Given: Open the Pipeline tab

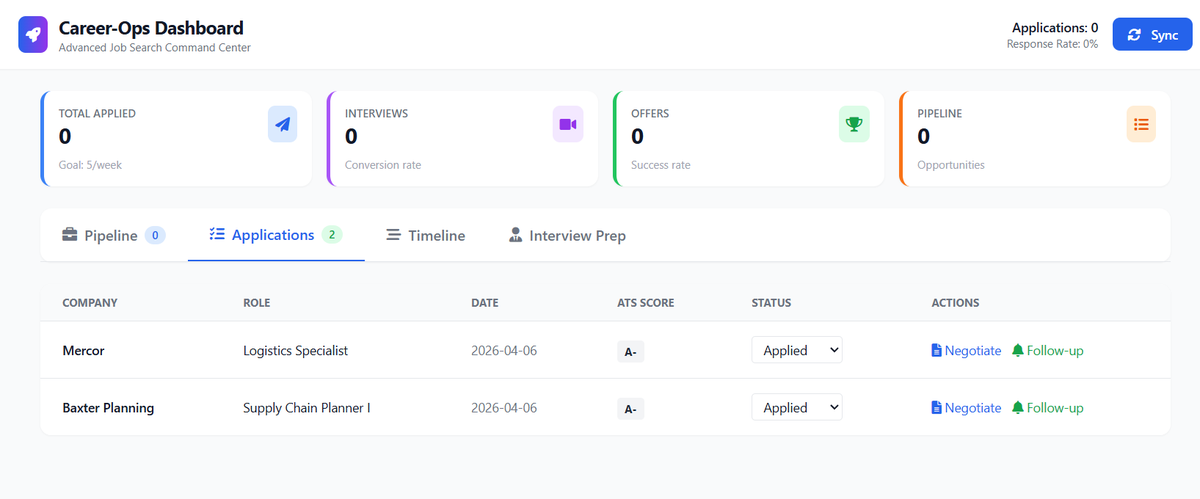Looking at the screenshot, I should coord(113,236).
